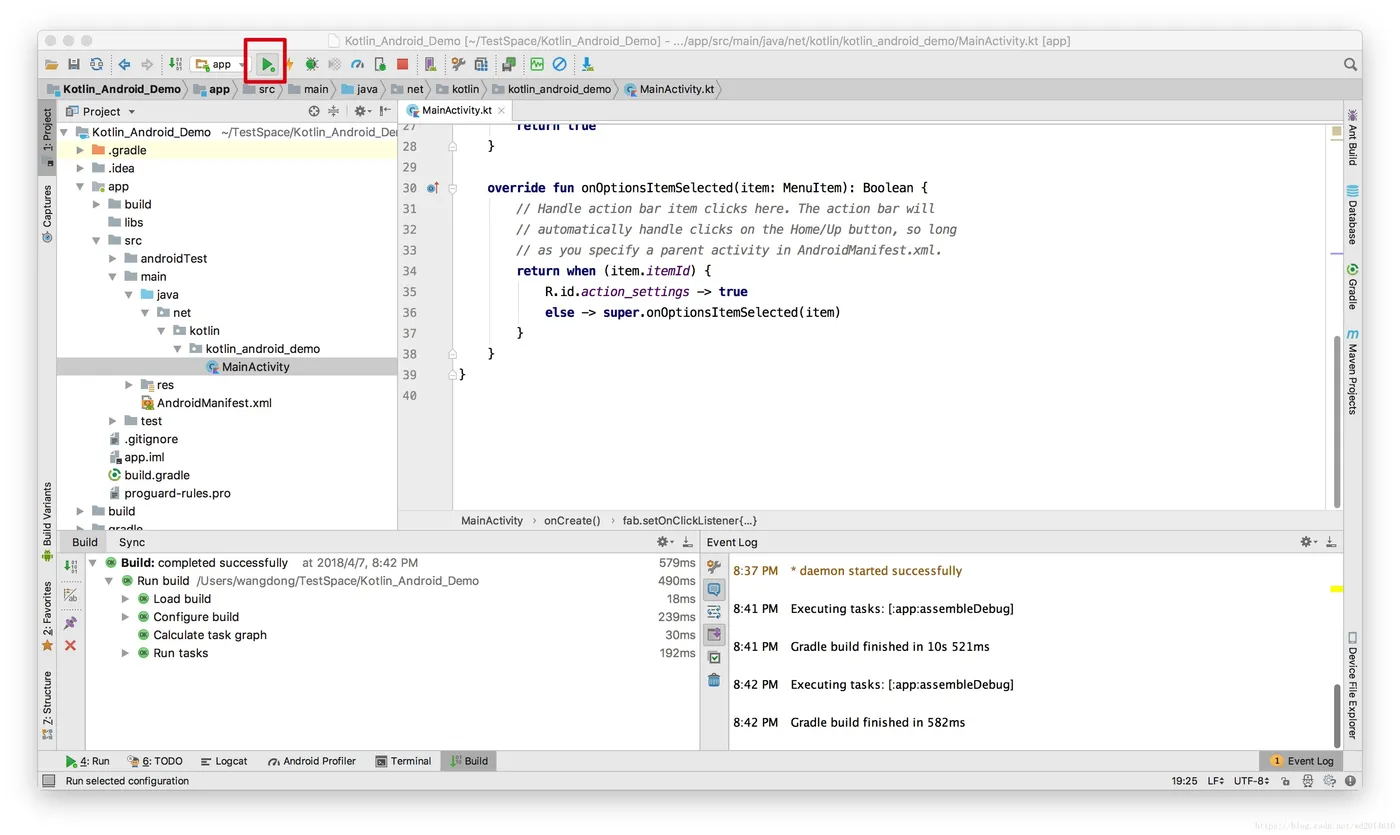
Task: Click the search magnifier icon in toolbar
Action: pos(1350,64)
